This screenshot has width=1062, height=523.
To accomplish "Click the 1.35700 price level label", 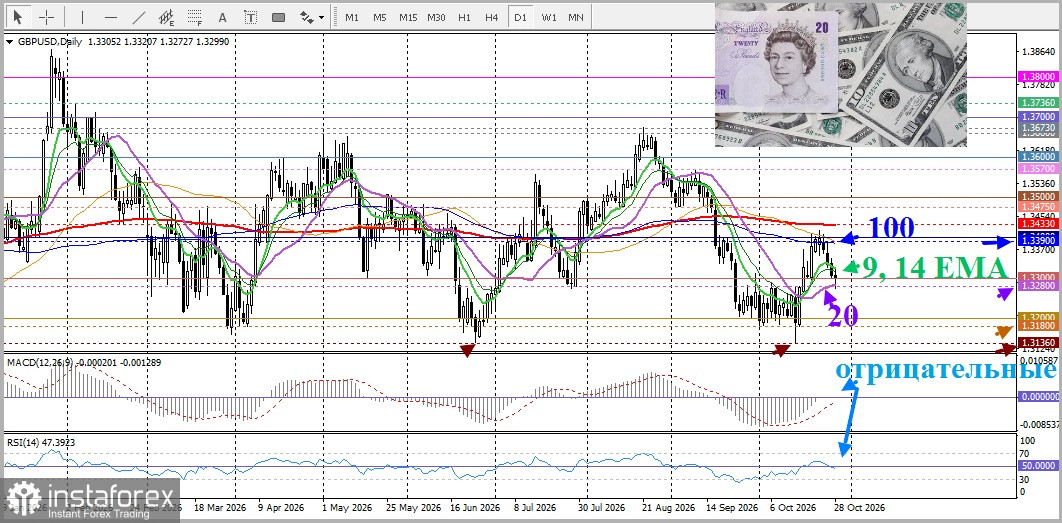I will [1039, 169].
